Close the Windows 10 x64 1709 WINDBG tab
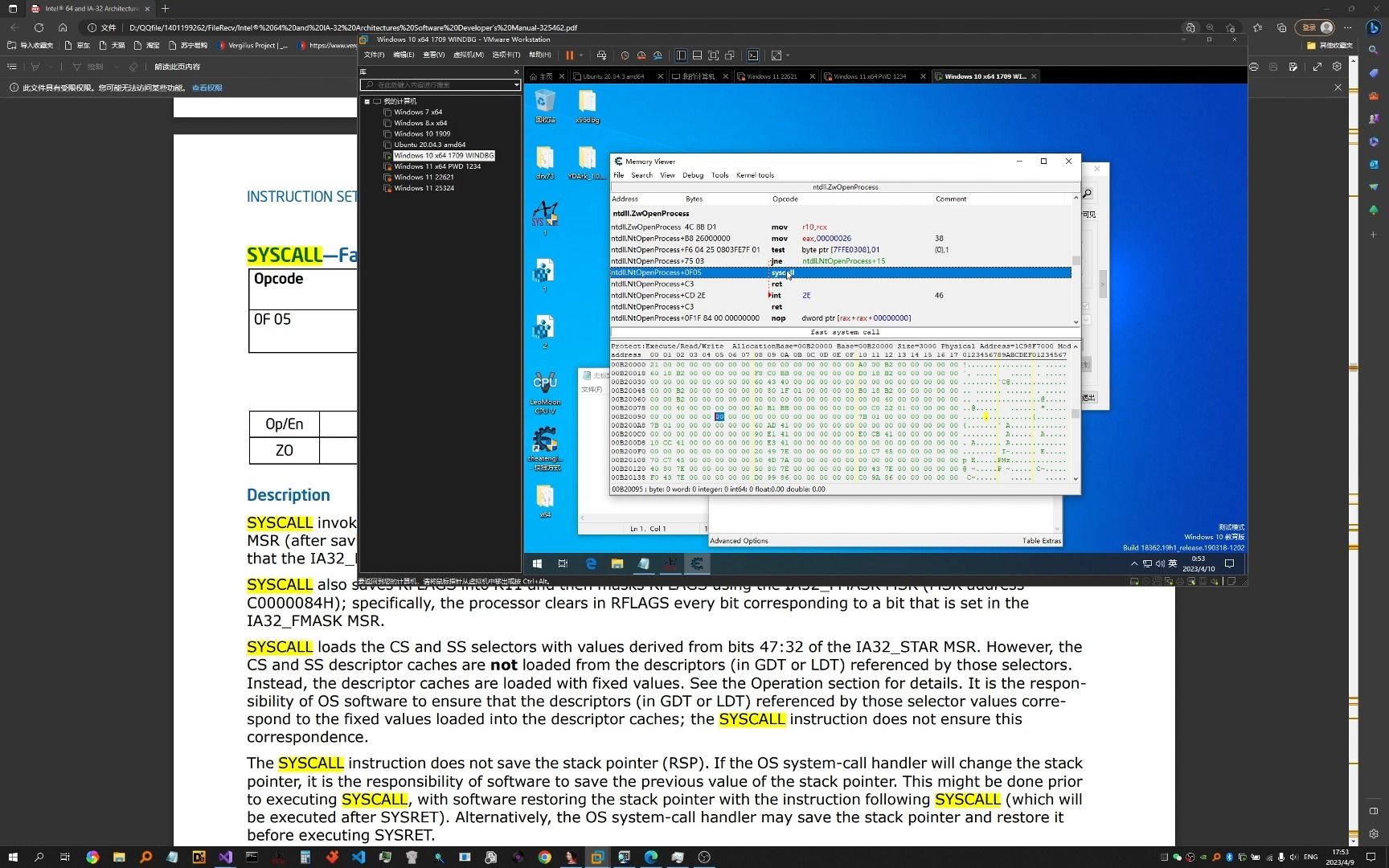Viewport: 1389px width, 868px height. point(1034,76)
